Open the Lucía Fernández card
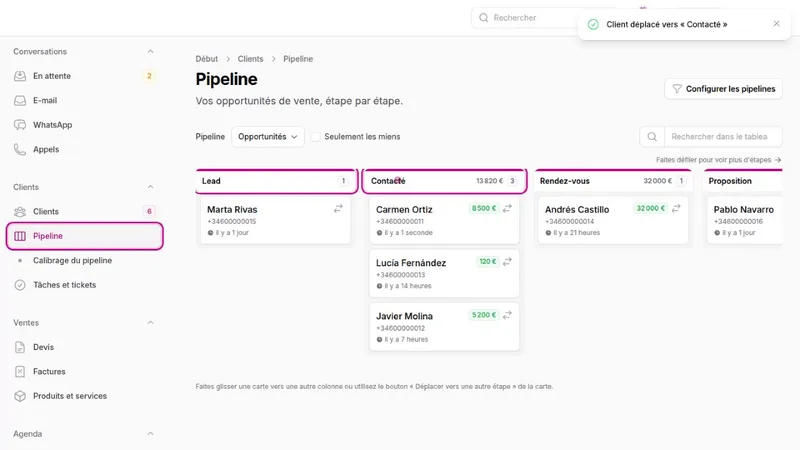The width and height of the screenshot is (800, 450). (444, 274)
